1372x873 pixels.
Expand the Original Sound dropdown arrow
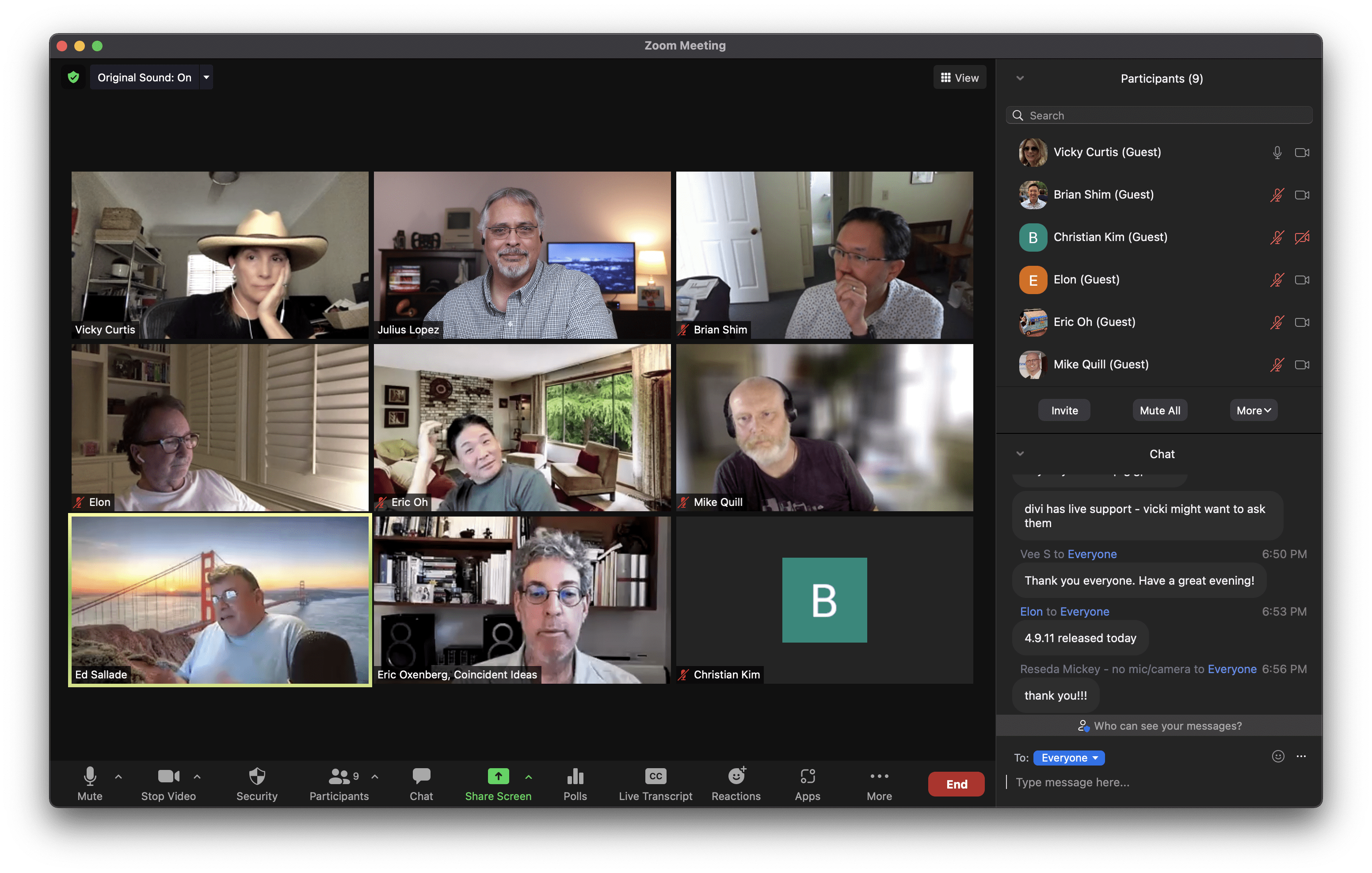coord(206,77)
